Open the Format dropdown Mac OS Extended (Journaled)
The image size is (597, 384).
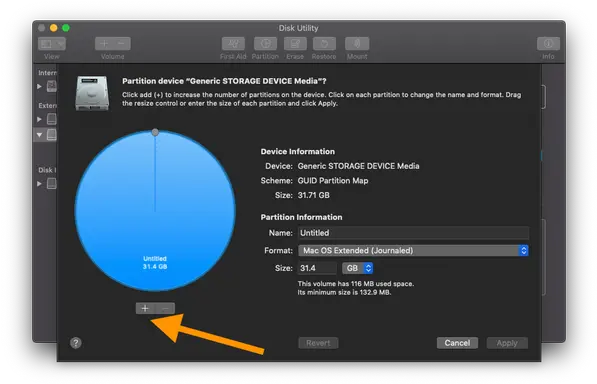(x=413, y=250)
